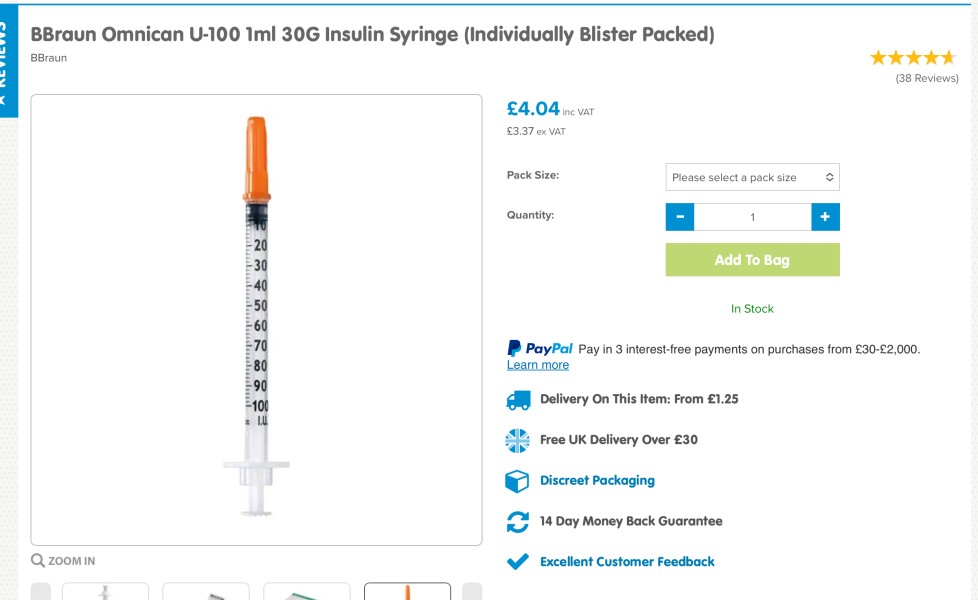Viewport: 978px width, 600px height.
Task: Click the Excellent Customer Feedback checkmark icon
Action: click(517, 561)
